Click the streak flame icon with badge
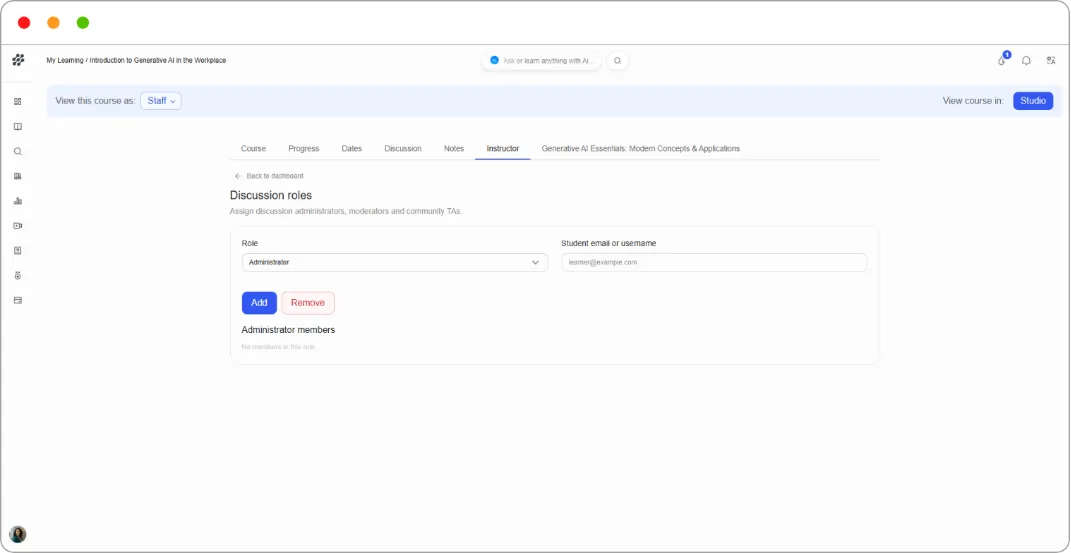Viewport: 1071px width, 553px height. 1002,59
